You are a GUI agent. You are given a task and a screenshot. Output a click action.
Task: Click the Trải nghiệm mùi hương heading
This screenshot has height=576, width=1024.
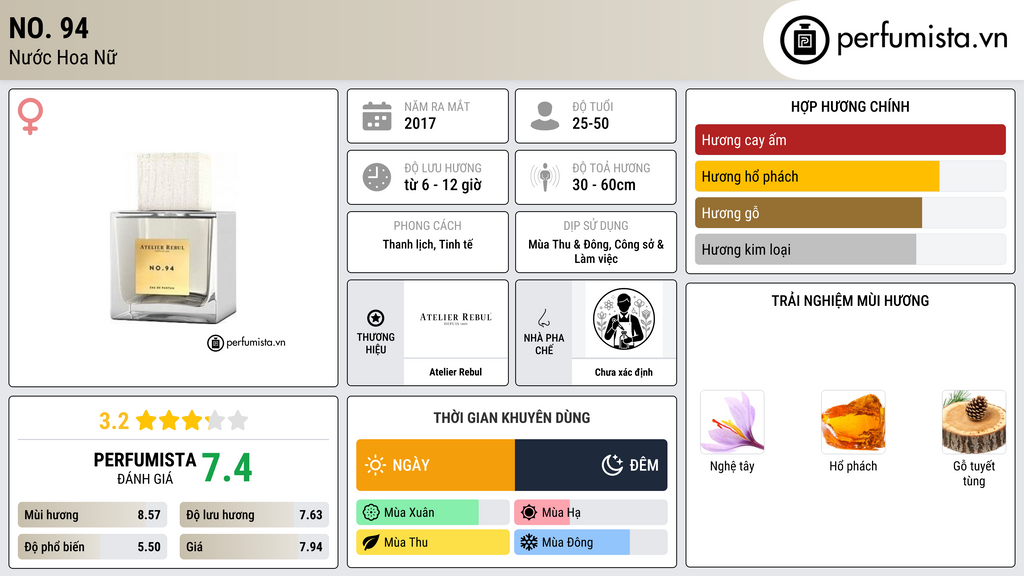click(850, 301)
